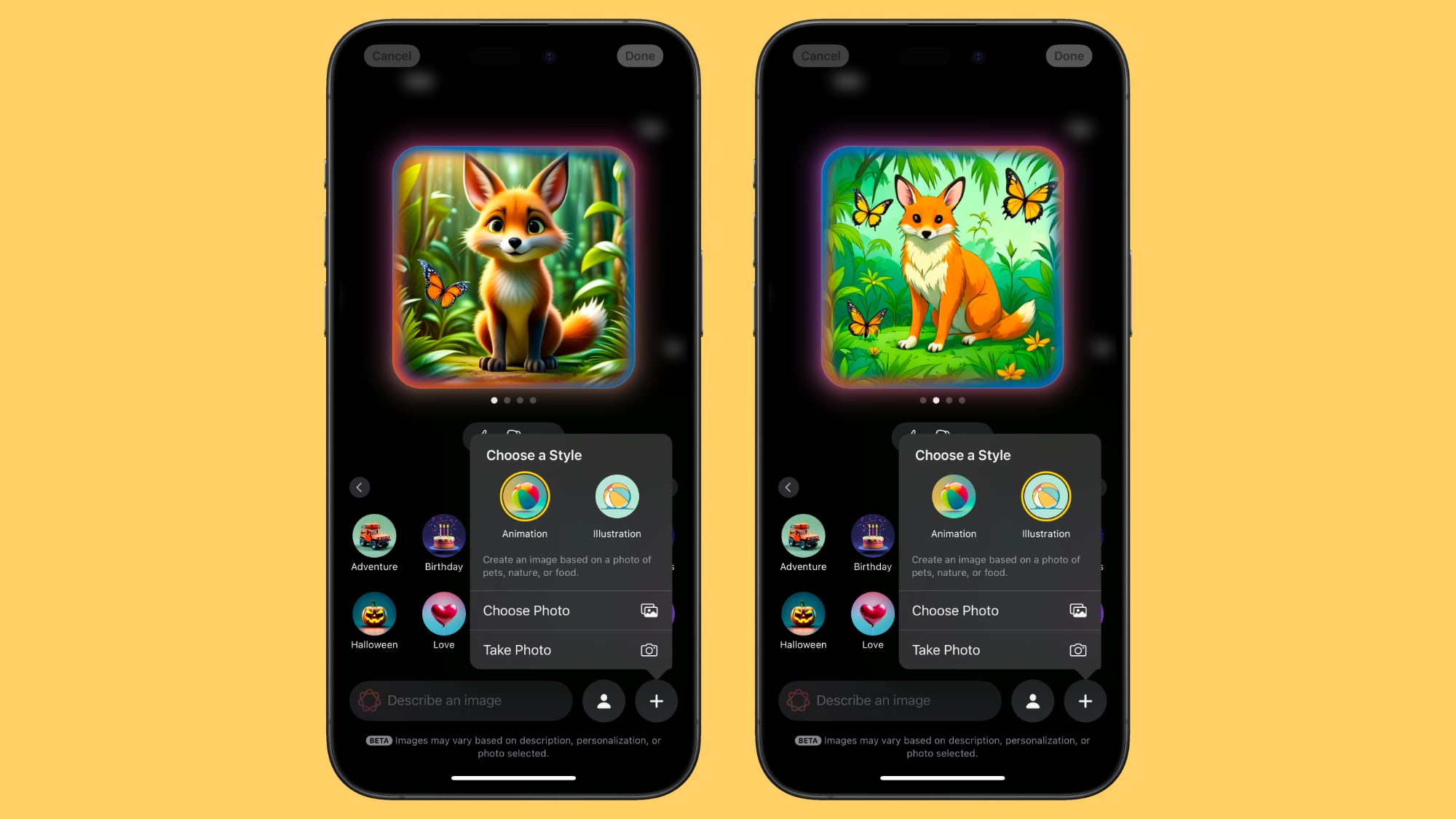Swipe to next image using dot indicator
1456x819 pixels.
pyautogui.click(x=508, y=399)
